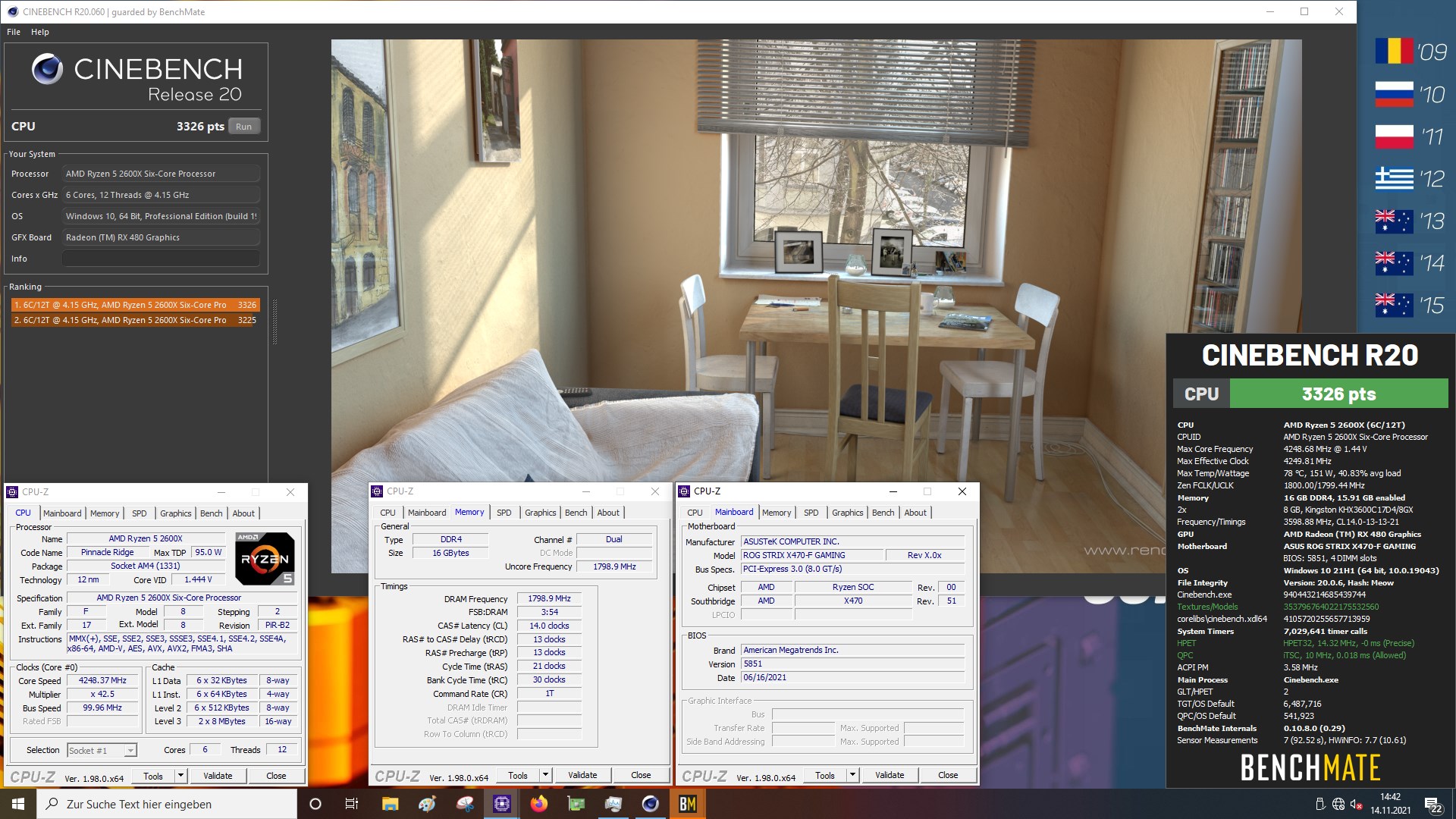Open Cinebench Help menu
The height and width of the screenshot is (819, 1456).
tap(40, 32)
